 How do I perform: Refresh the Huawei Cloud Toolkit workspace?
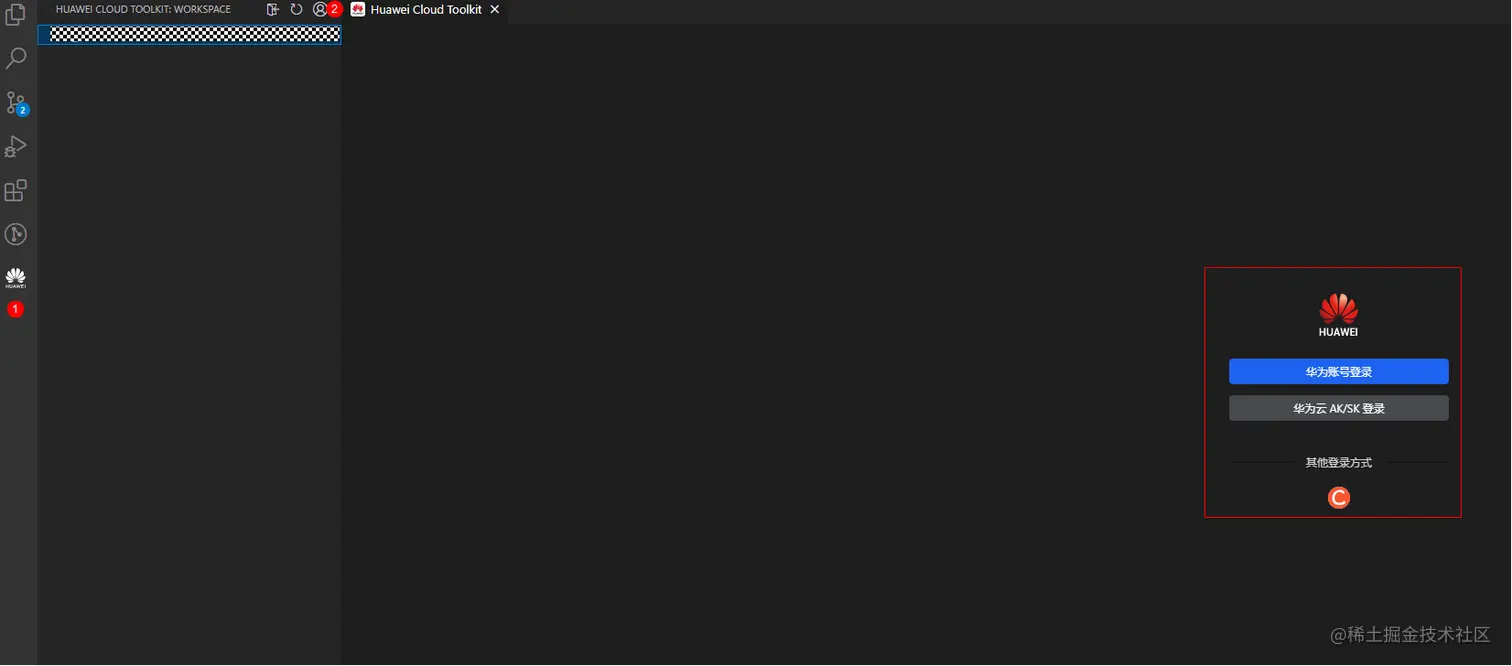click(297, 9)
